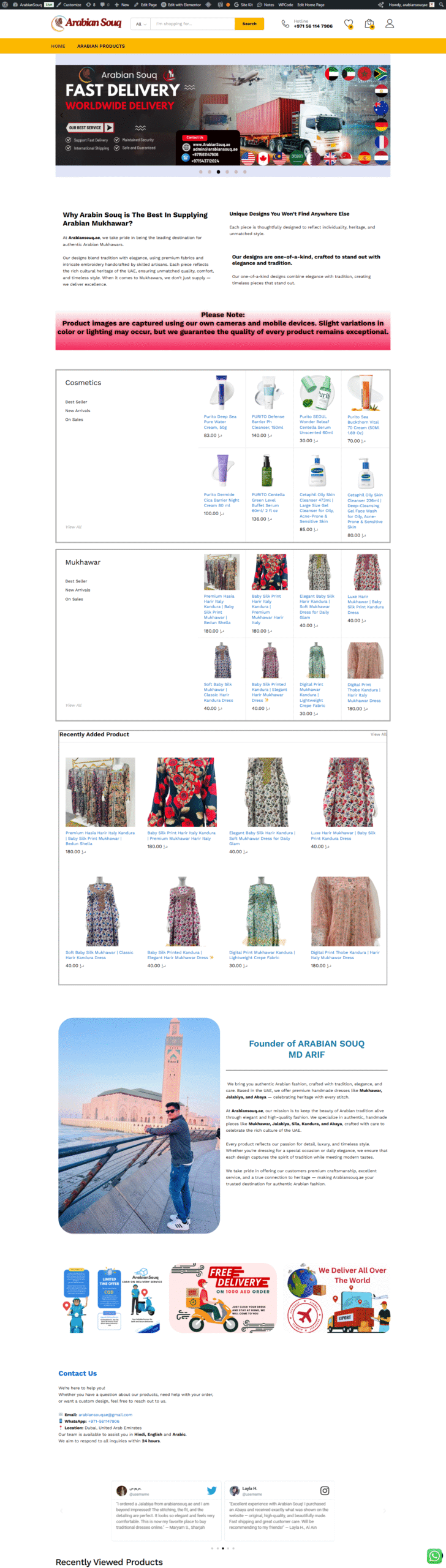Open the New menu in admin bar
The height and width of the screenshot is (1568, 446).
122,4
